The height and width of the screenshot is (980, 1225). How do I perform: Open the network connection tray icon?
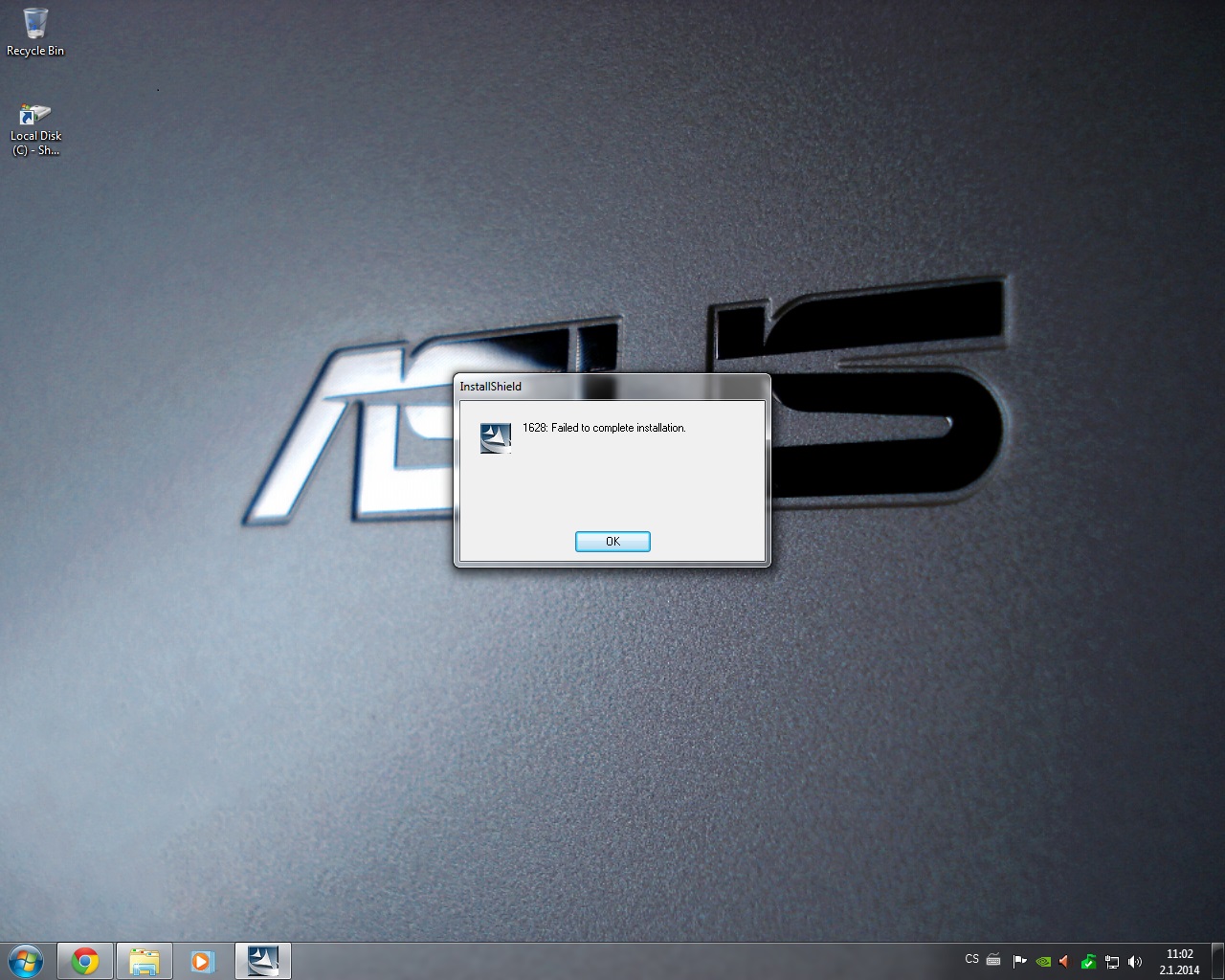[x=1112, y=962]
